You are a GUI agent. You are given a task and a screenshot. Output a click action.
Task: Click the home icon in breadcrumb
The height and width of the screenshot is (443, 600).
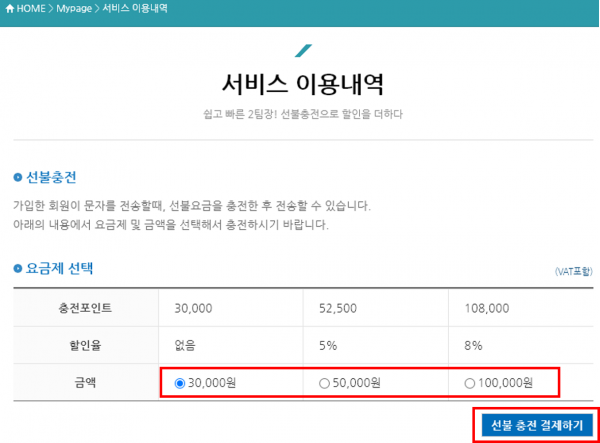coord(10,8)
